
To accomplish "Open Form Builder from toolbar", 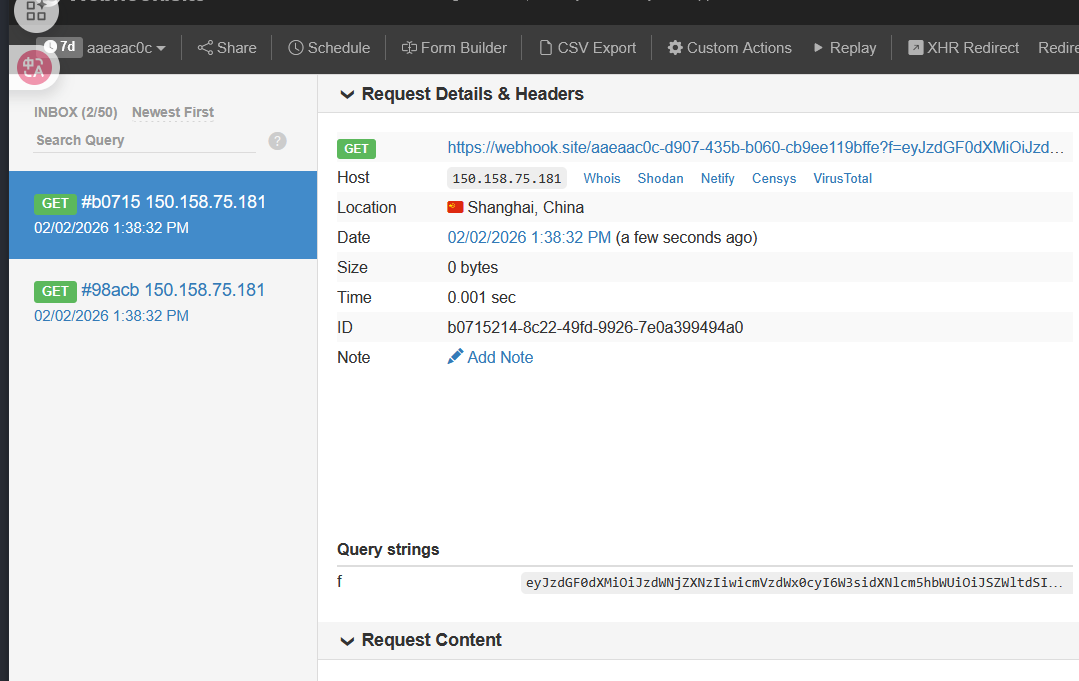I will coord(454,48).
